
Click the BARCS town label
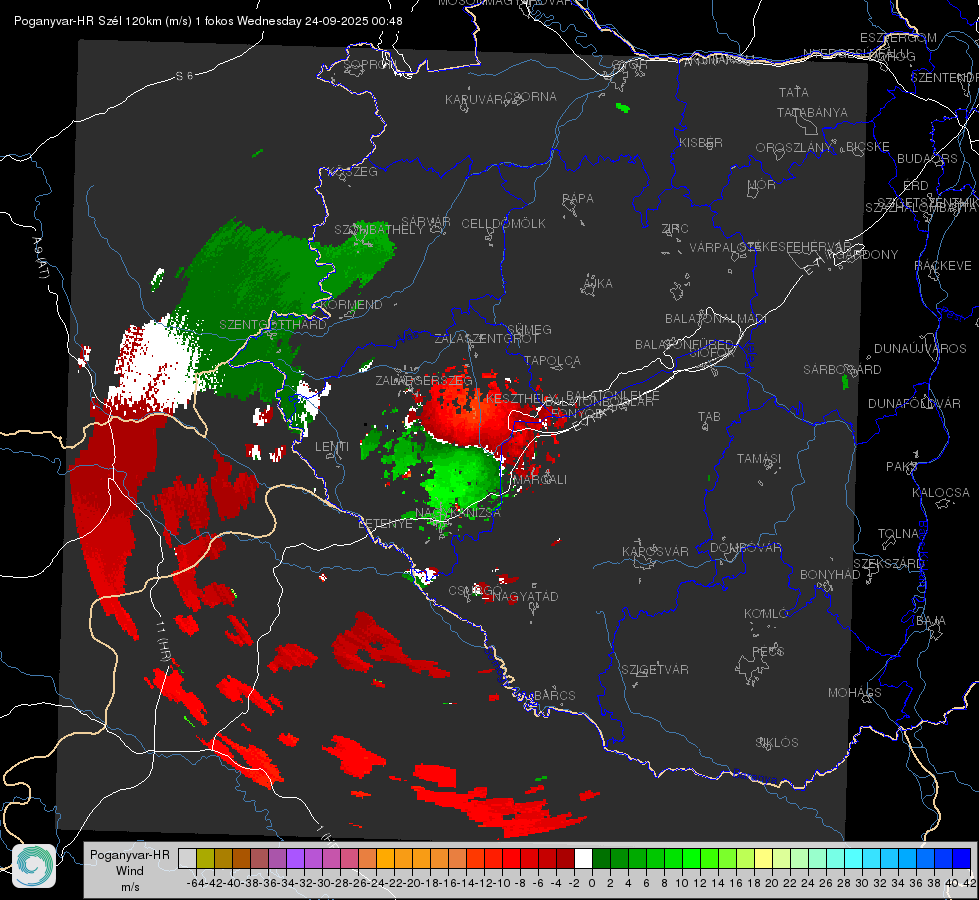tap(554, 695)
